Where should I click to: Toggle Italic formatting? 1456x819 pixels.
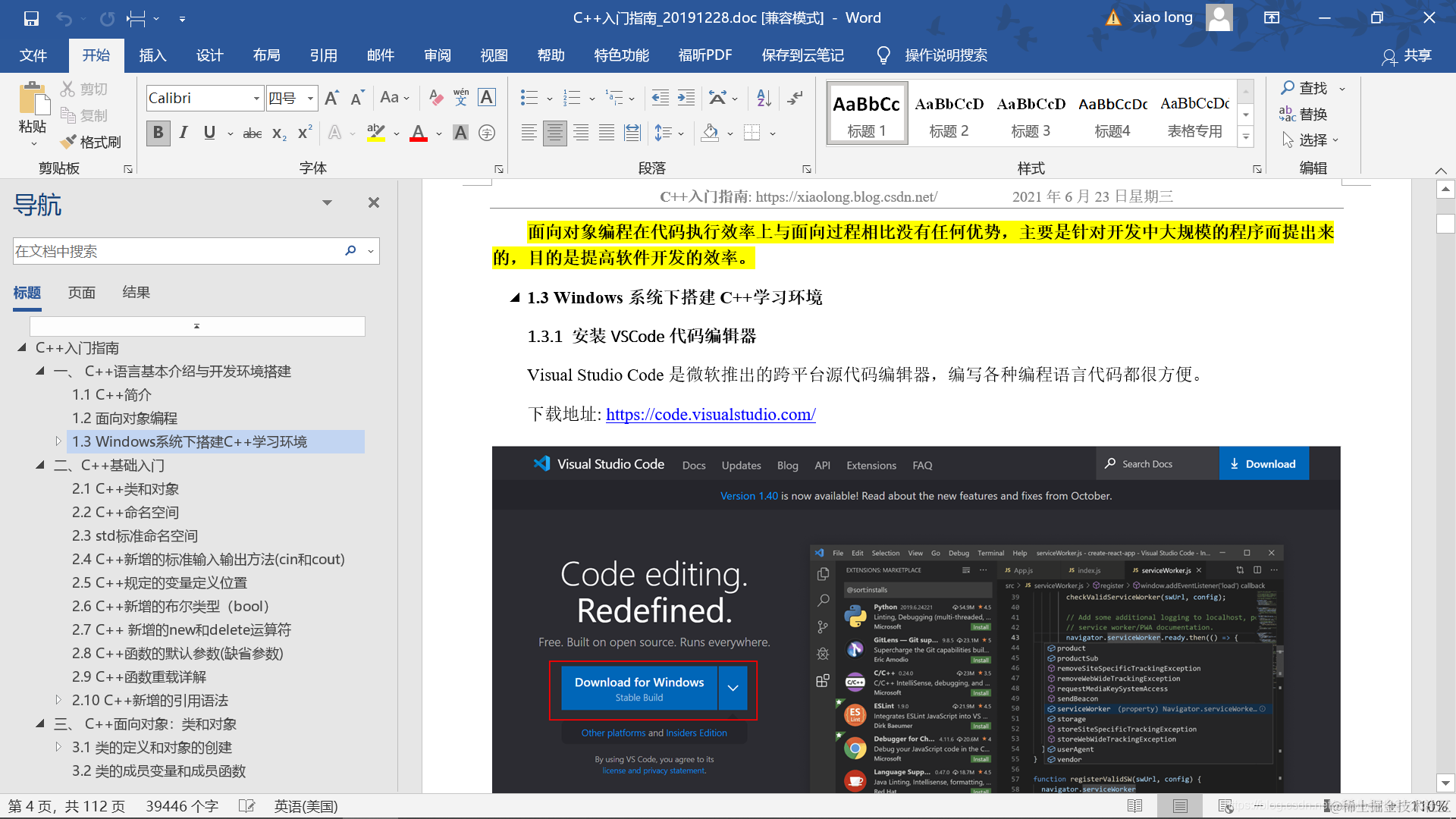[x=184, y=133]
